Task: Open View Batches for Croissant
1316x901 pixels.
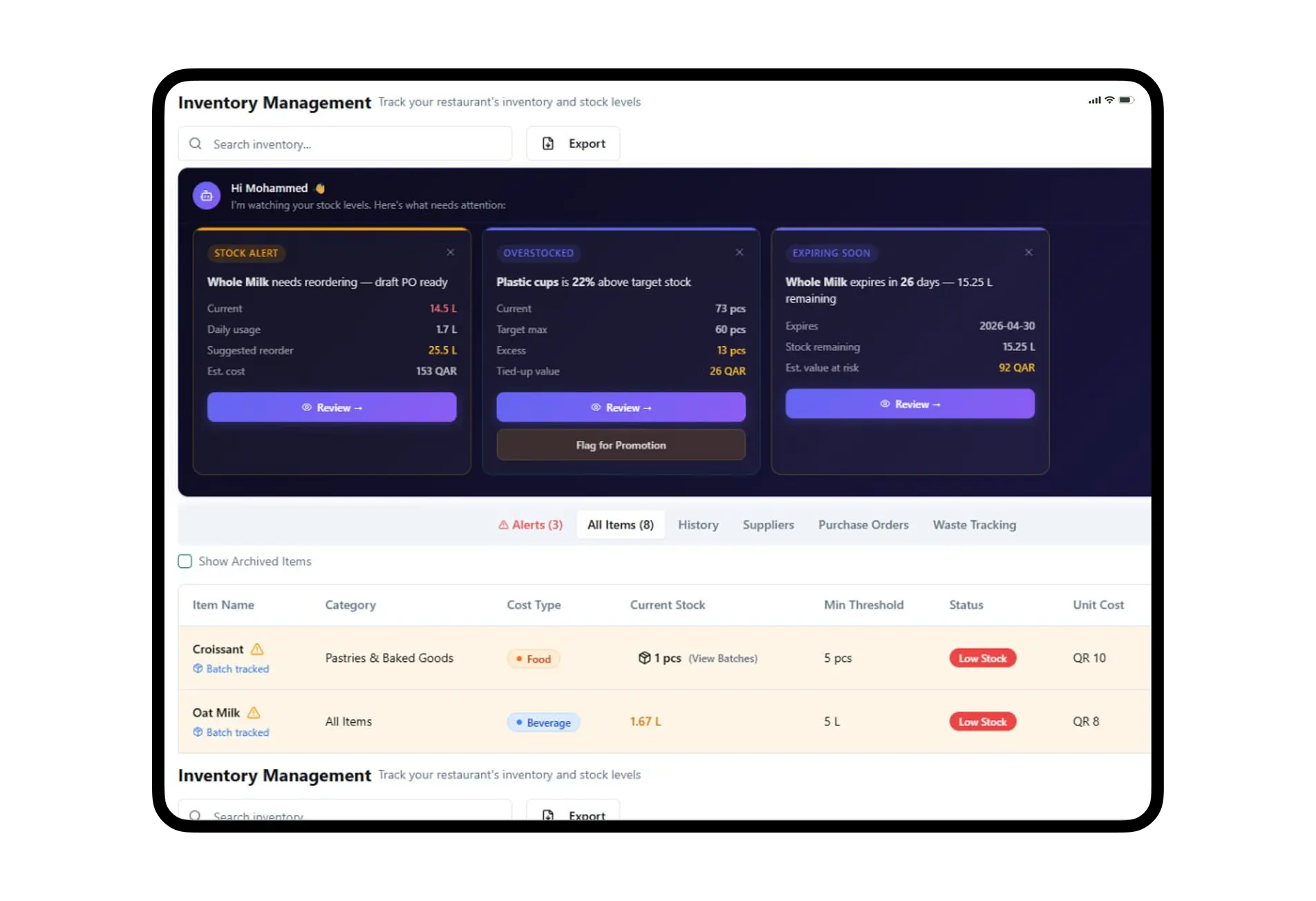Action: 723,658
